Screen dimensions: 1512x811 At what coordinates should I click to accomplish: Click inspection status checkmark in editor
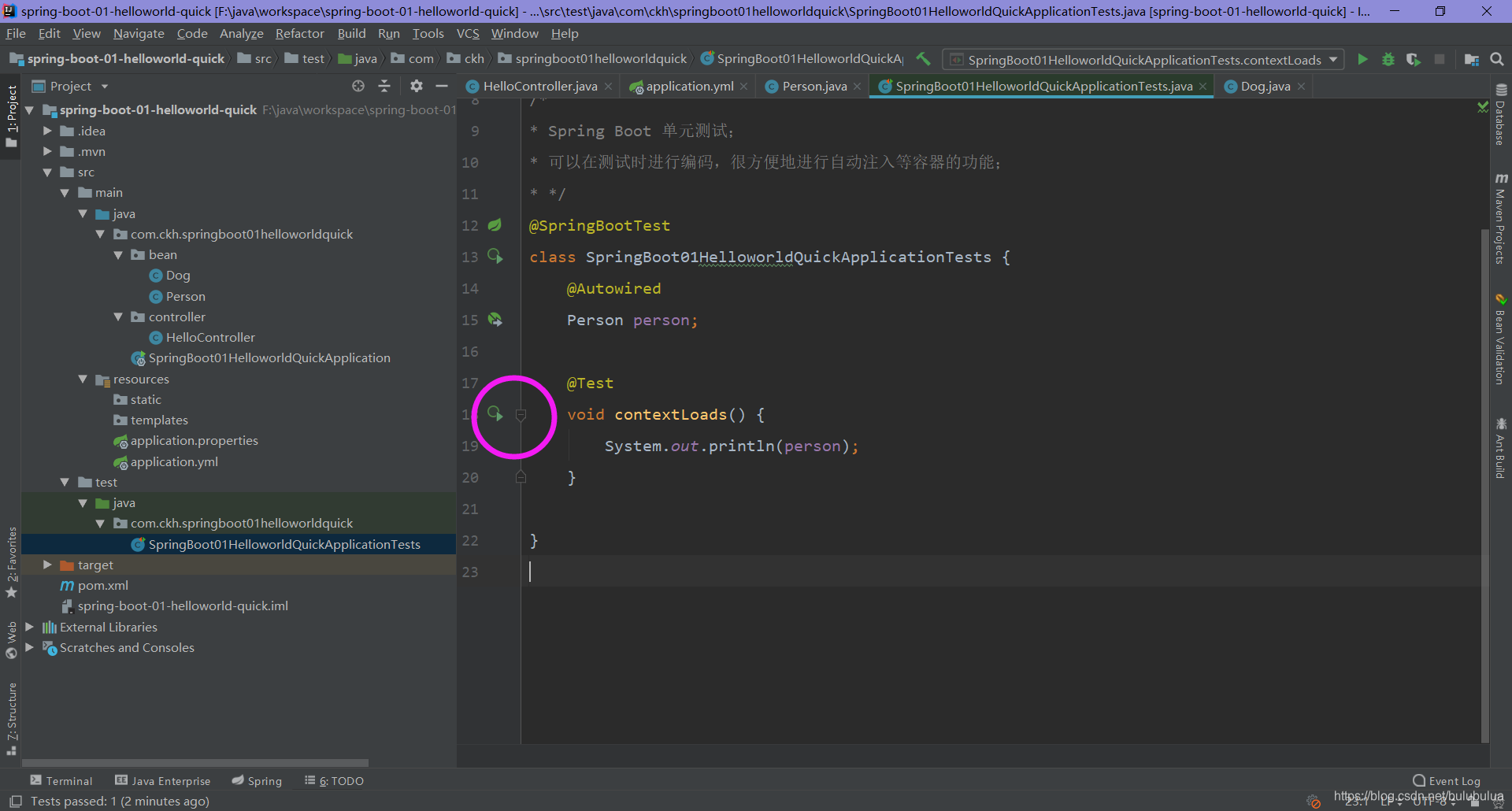click(1483, 106)
